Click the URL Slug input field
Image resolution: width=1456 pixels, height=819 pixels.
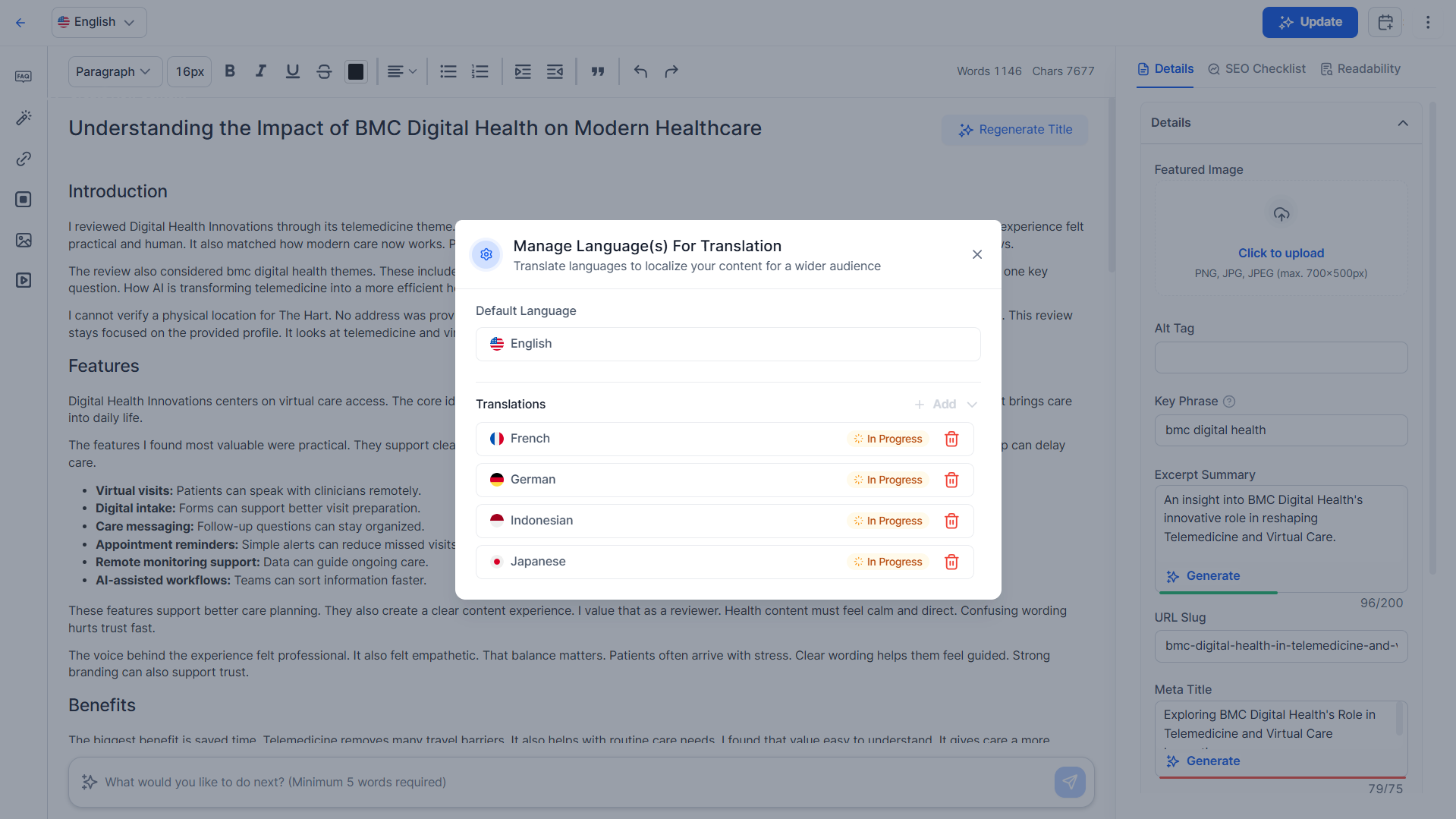[x=1281, y=646]
